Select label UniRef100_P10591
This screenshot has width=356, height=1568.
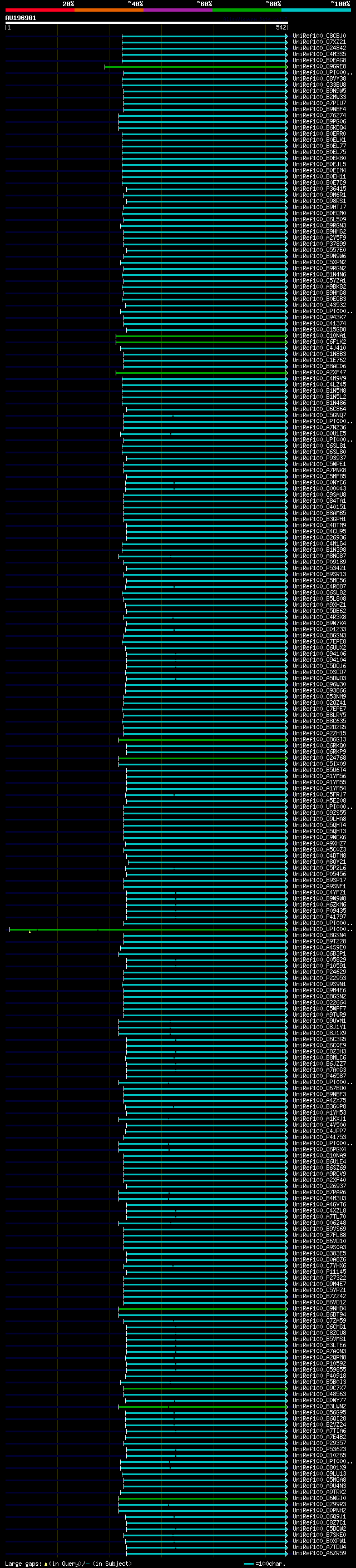[319, 966]
